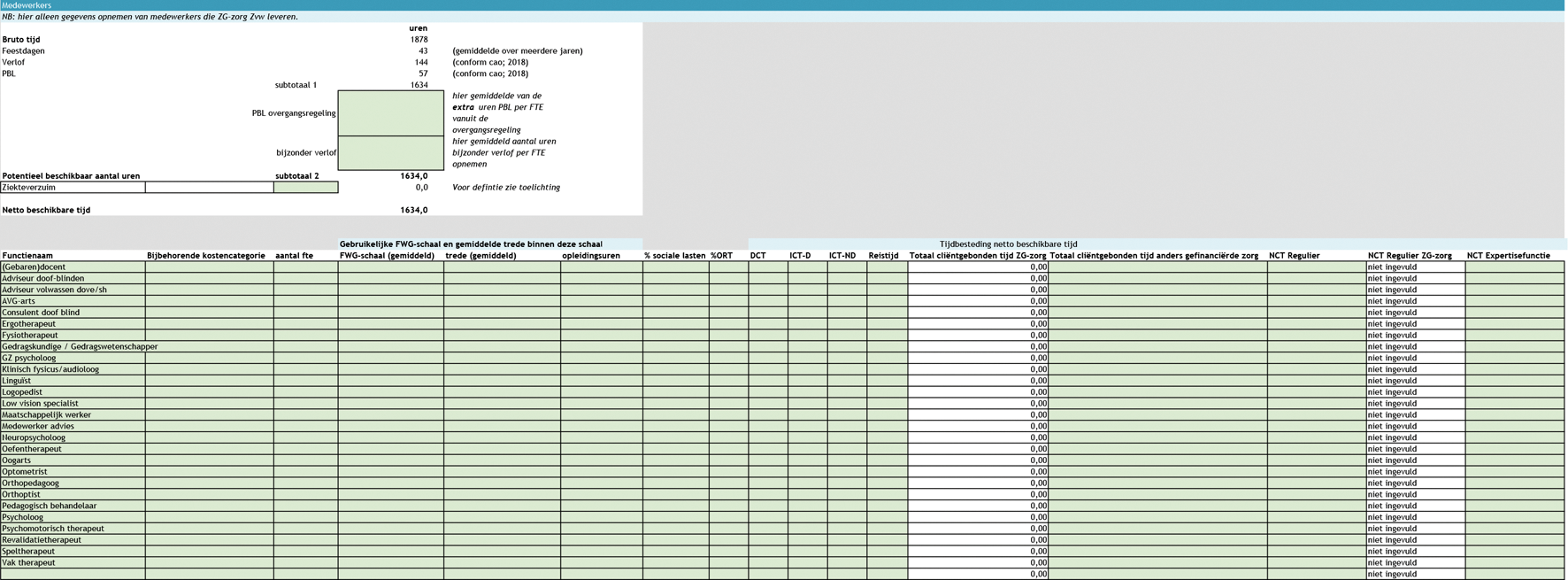Click the Bijbehorende kostencategorie cell for (Gebaren)docent
The width and height of the screenshot is (1568, 580).
[209, 267]
